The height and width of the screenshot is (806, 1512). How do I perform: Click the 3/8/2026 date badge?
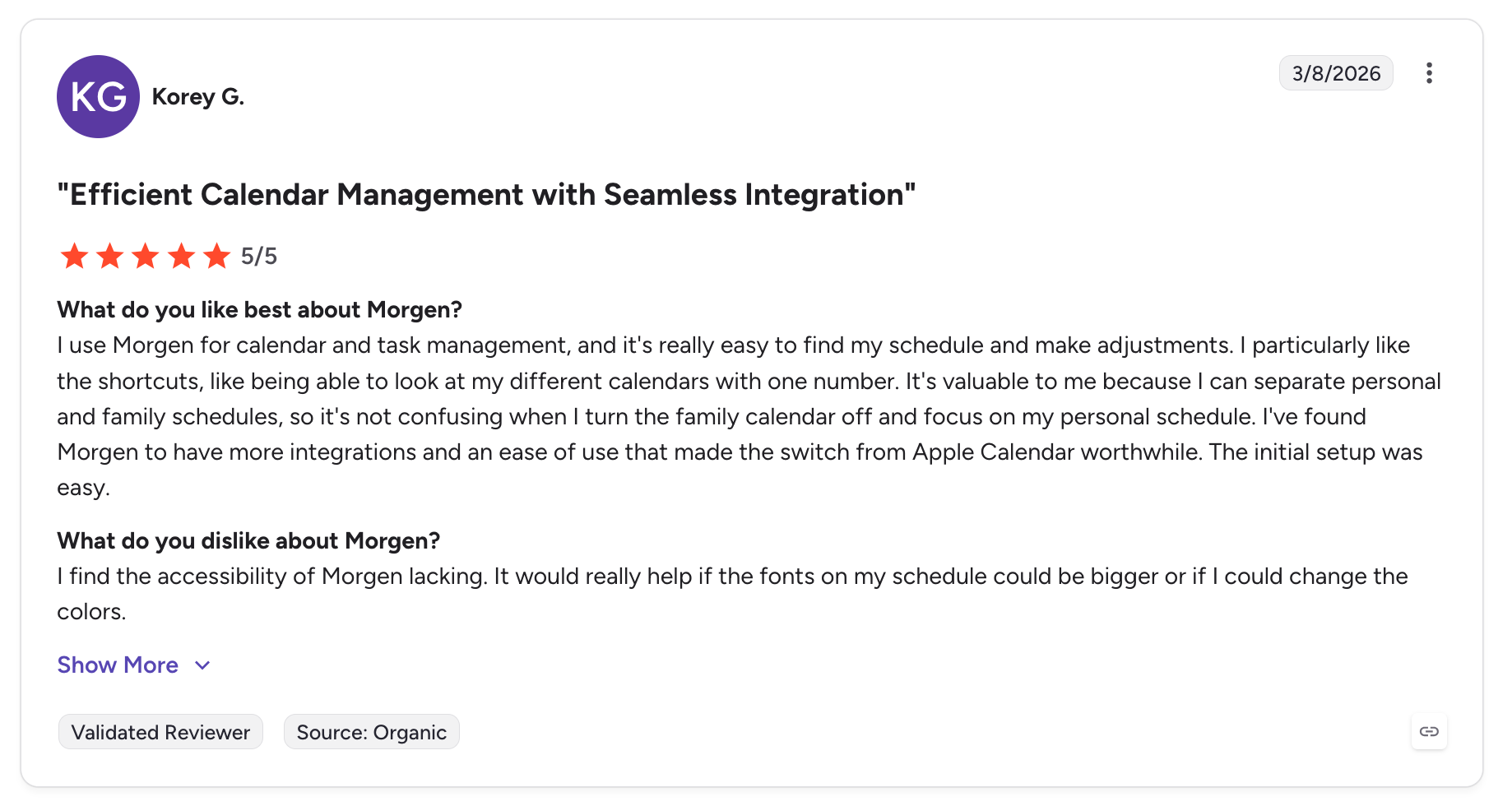point(1336,73)
